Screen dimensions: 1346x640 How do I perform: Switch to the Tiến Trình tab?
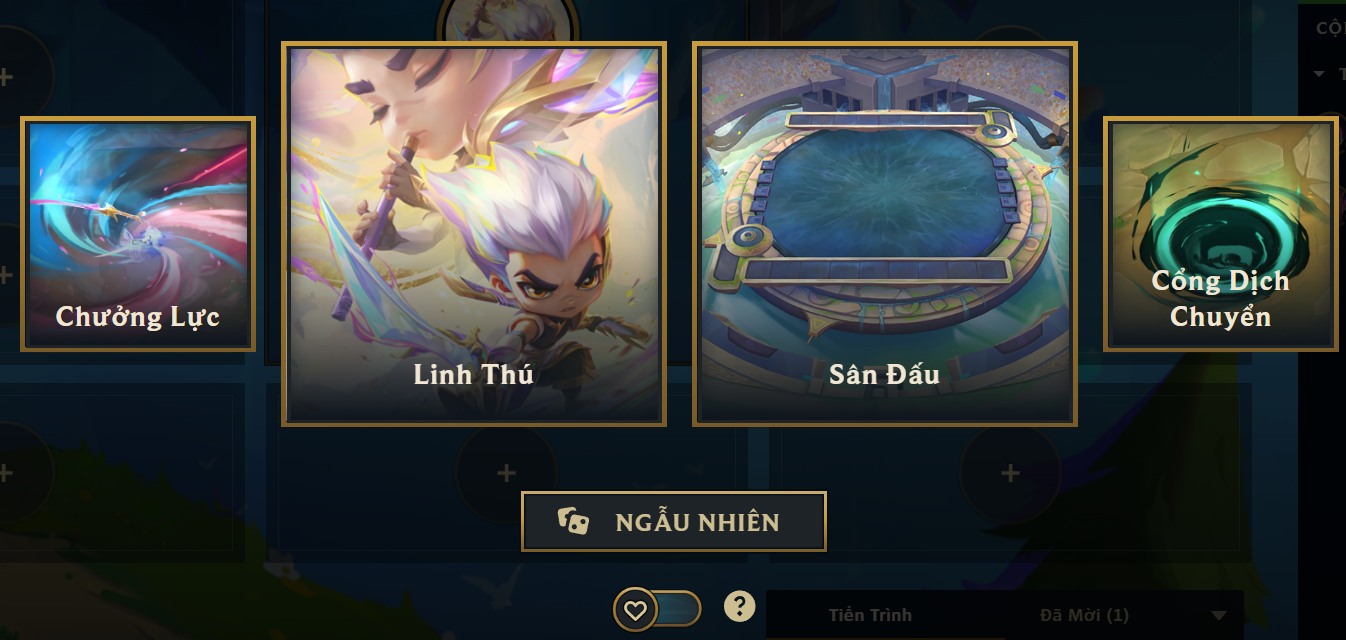pyautogui.click(x=870, y=615)
